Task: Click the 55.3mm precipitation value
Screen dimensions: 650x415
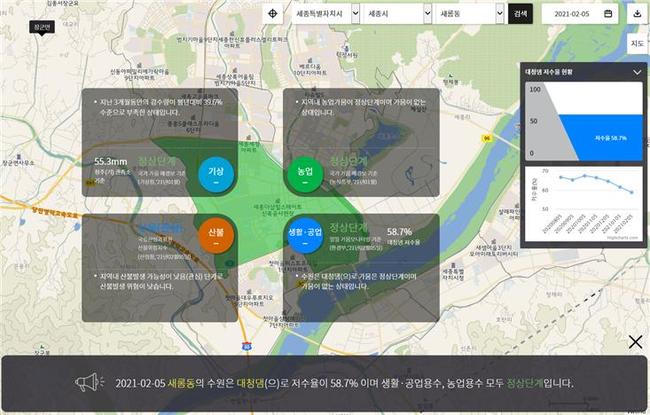Action: click(x=111, y=161)
